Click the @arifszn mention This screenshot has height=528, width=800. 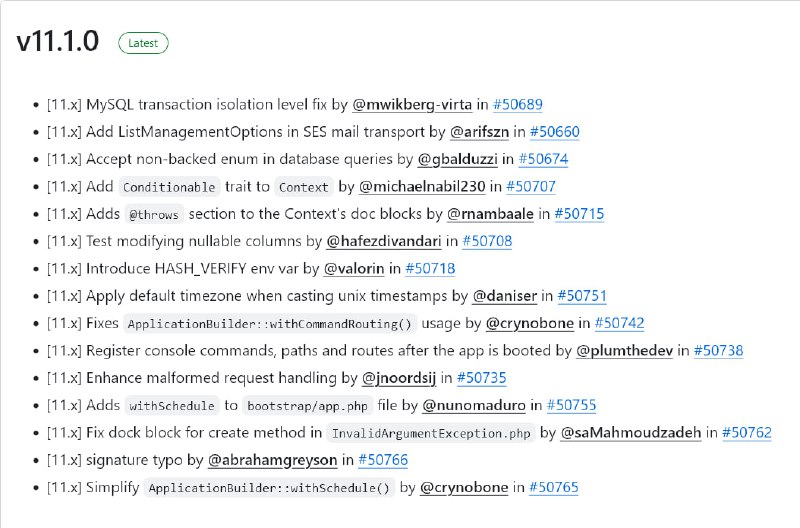(480, 132)
